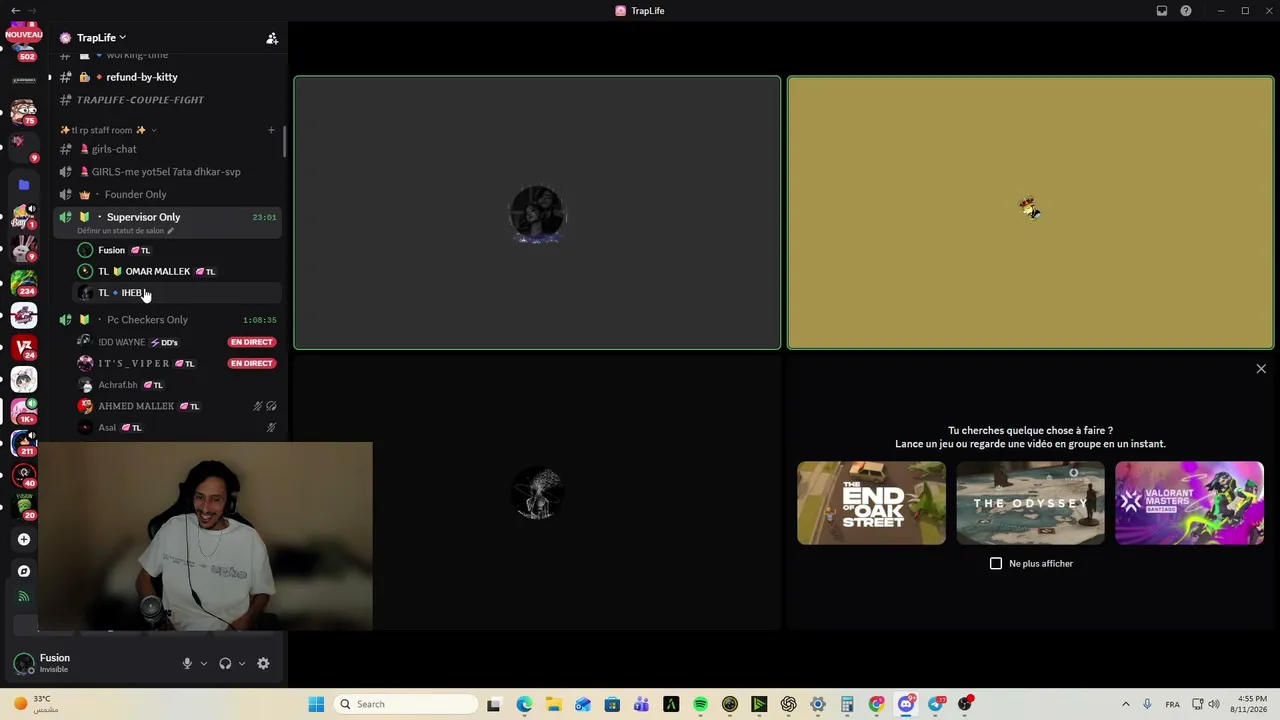This screenshot has width=1280, height=720.
Task: Select the server icon with badge 502
Action: click(x=24, y=50)
